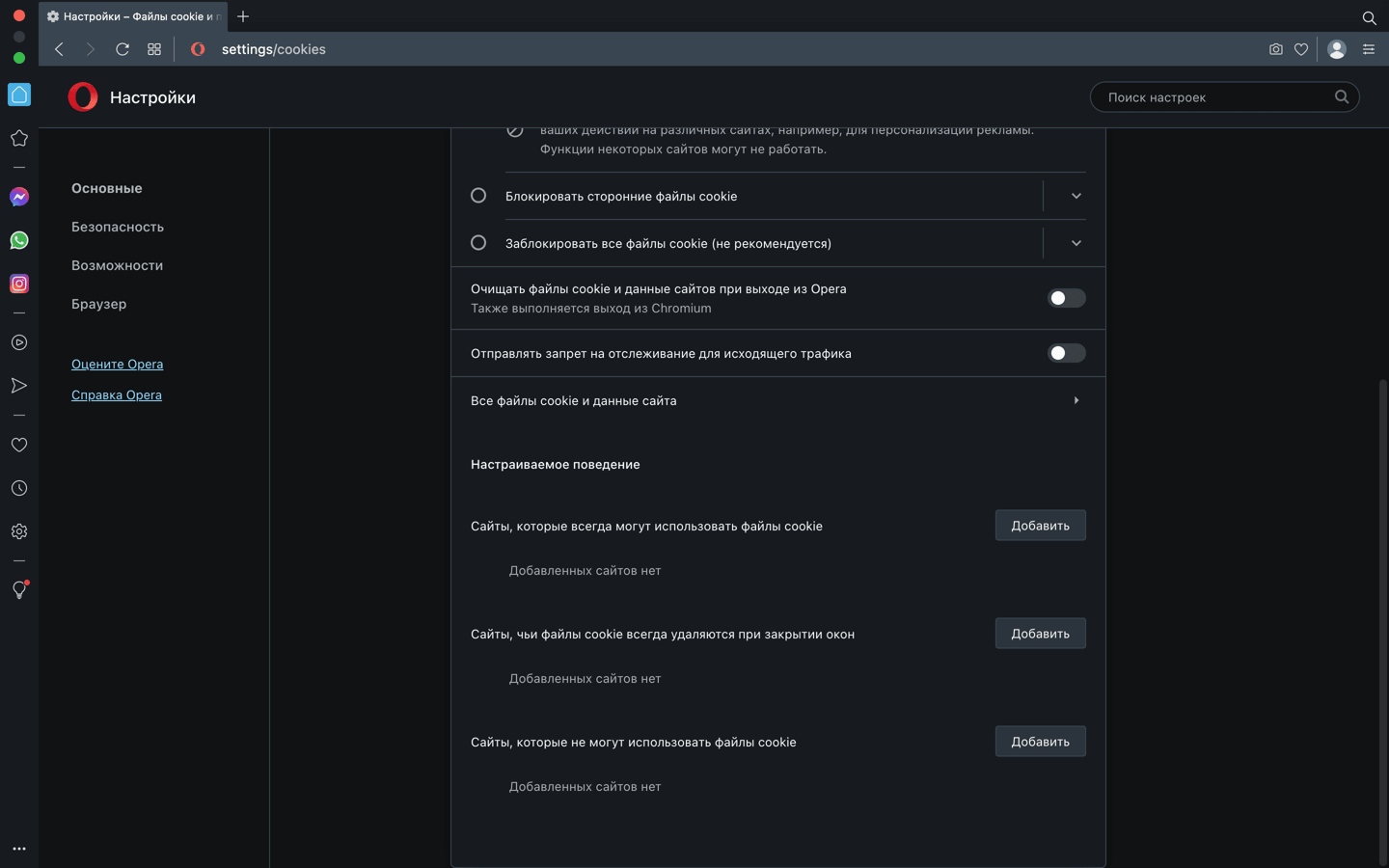
Task: Open Instagram from the sidebar
Action: click(19, 284)
